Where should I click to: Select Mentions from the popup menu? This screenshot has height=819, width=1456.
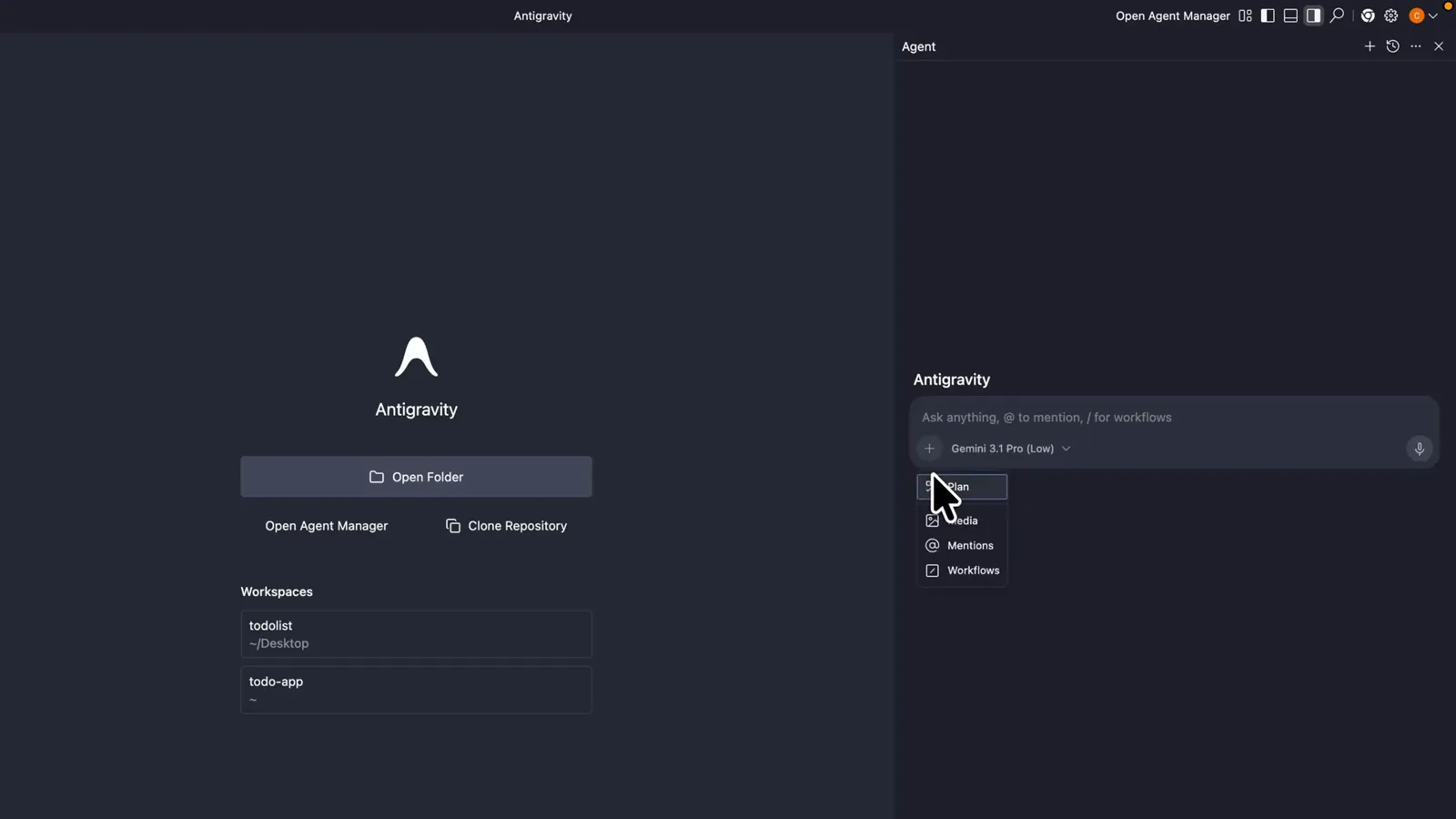point(962,545)
